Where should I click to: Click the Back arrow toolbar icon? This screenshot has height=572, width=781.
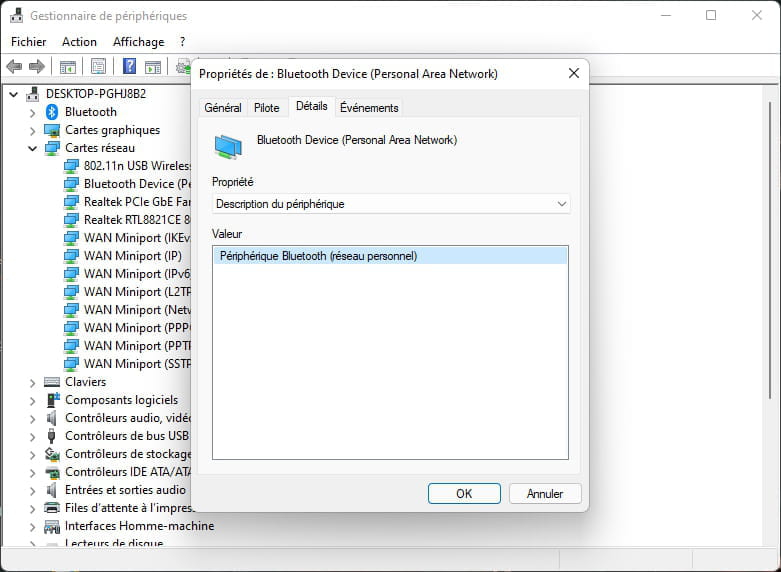click(14, 66)
